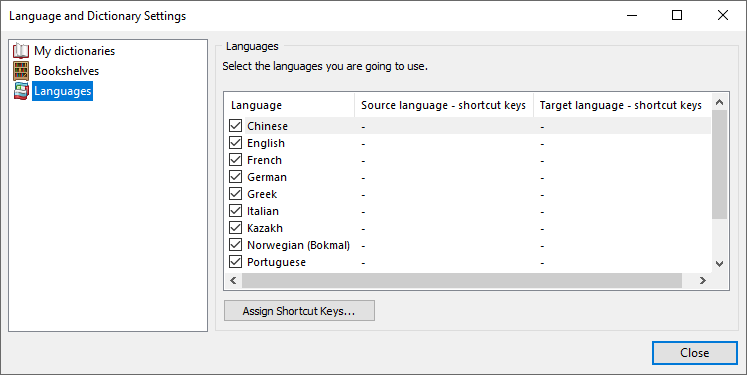Disable the Kazakh language checkbox
The height and width of the screenshot is (375, 747).
235,227
